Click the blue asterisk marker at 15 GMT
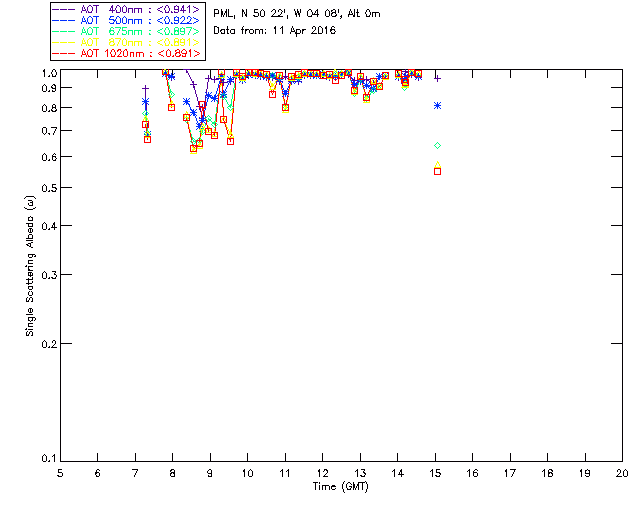Viewport: 640px width, 512px height. pos(437,105)
